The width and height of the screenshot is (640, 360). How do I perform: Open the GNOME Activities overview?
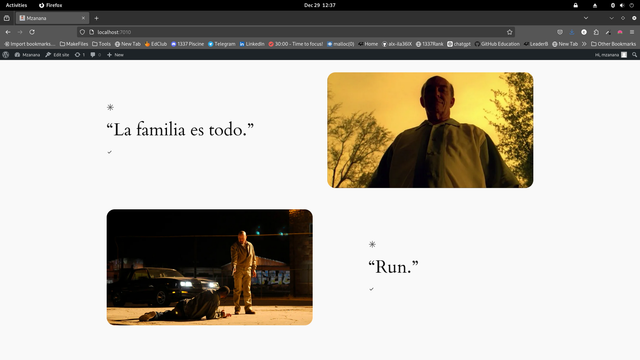click(x=16, y=5)
